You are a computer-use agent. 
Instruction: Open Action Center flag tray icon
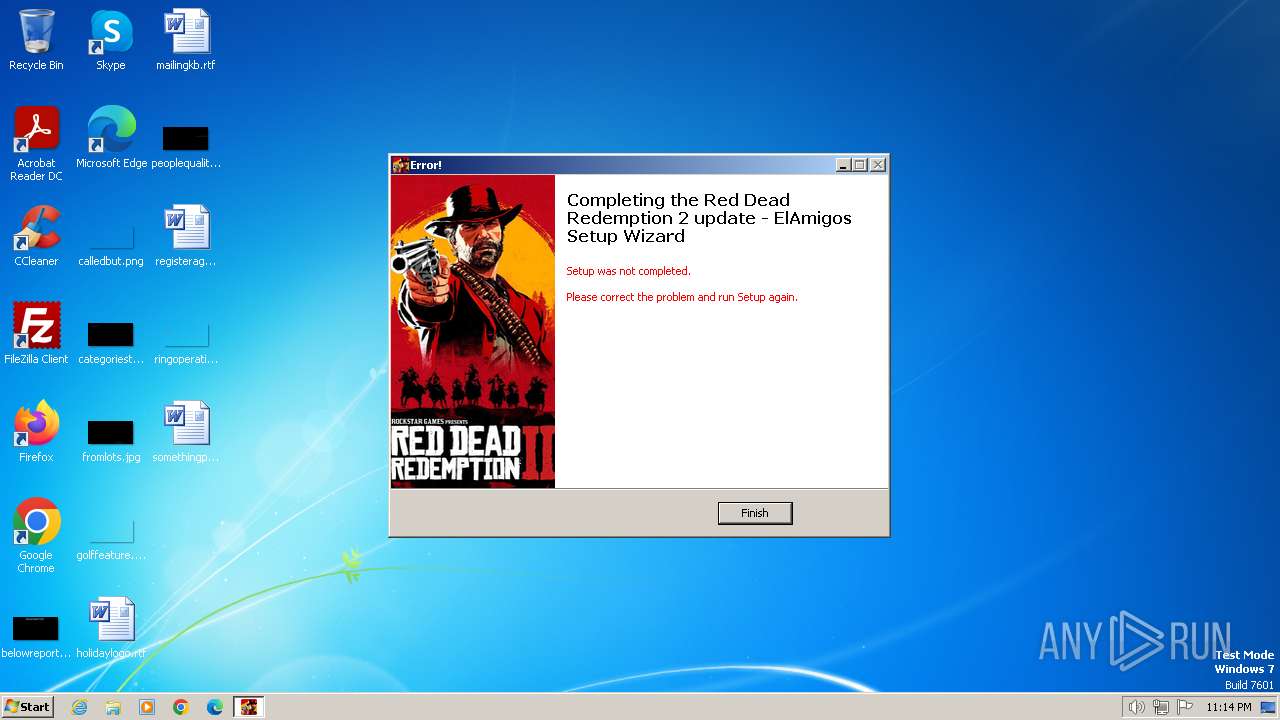coord(1185,707)
